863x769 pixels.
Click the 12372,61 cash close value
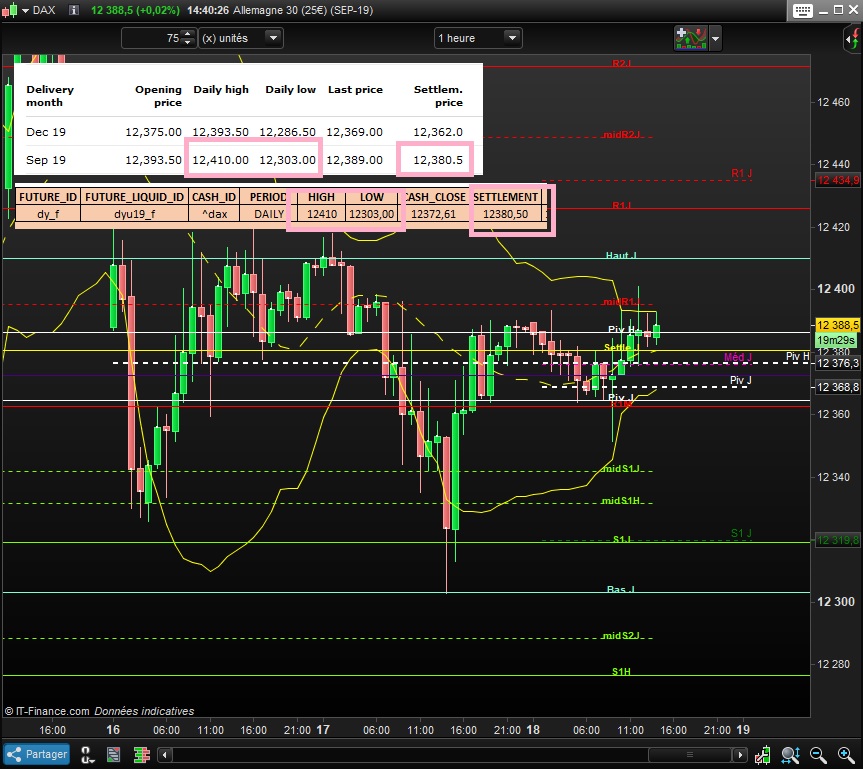point(433,214)
